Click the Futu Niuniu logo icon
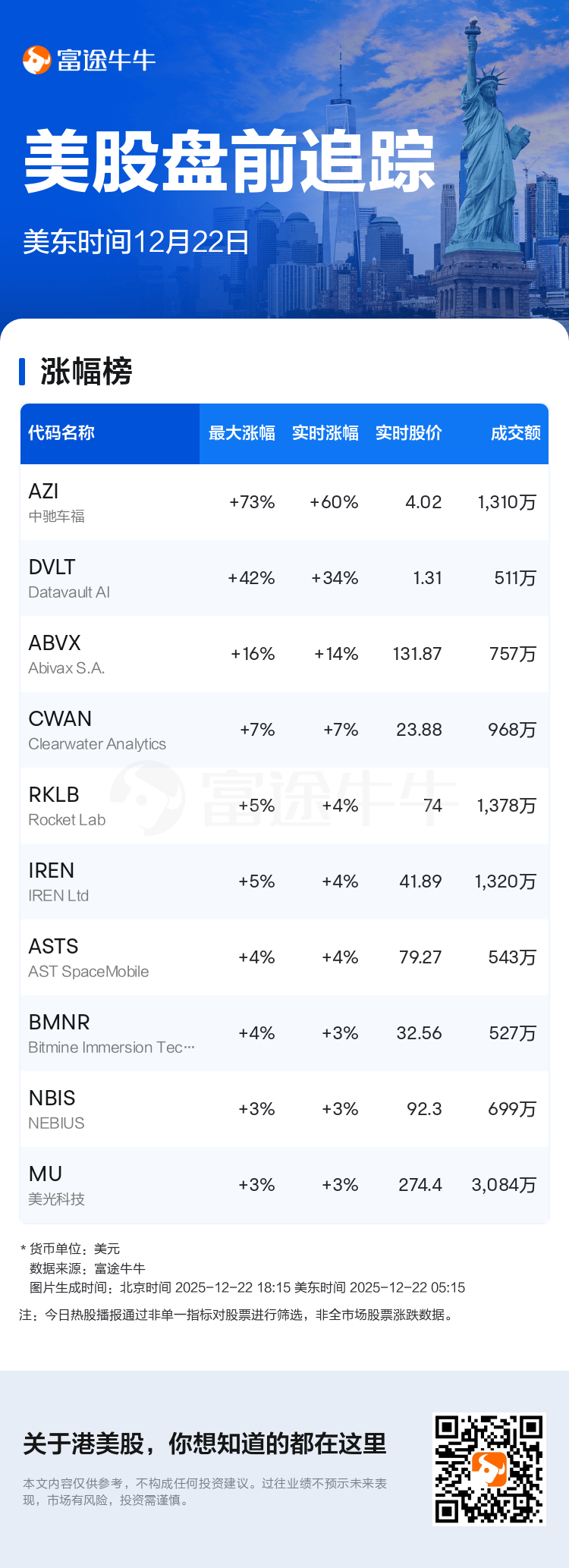The width and height of the screenshot is (569, 1568). [36, 60]
